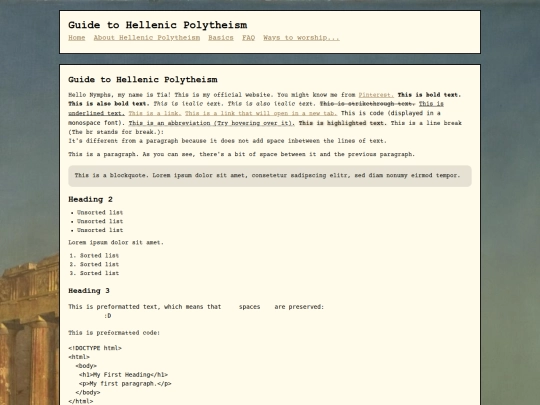
Task: Click the site title in header box
Action: click(157, 25)
